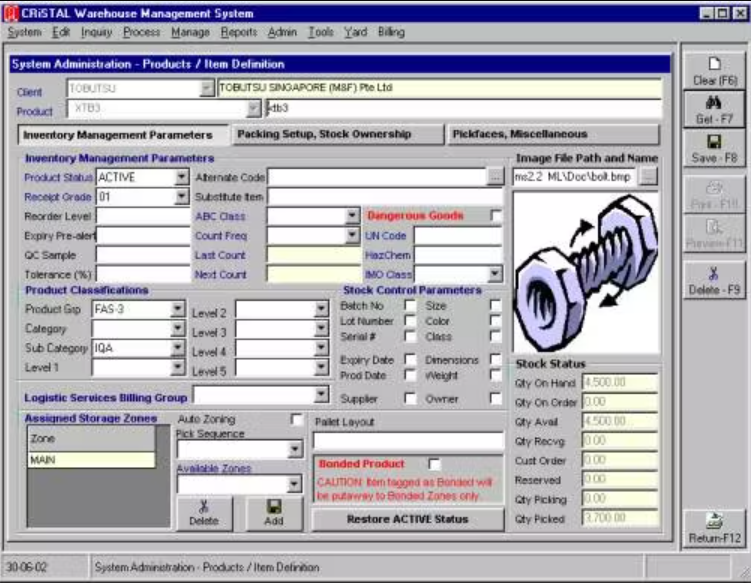Click the greyed Print F10 printer icon

714,188
